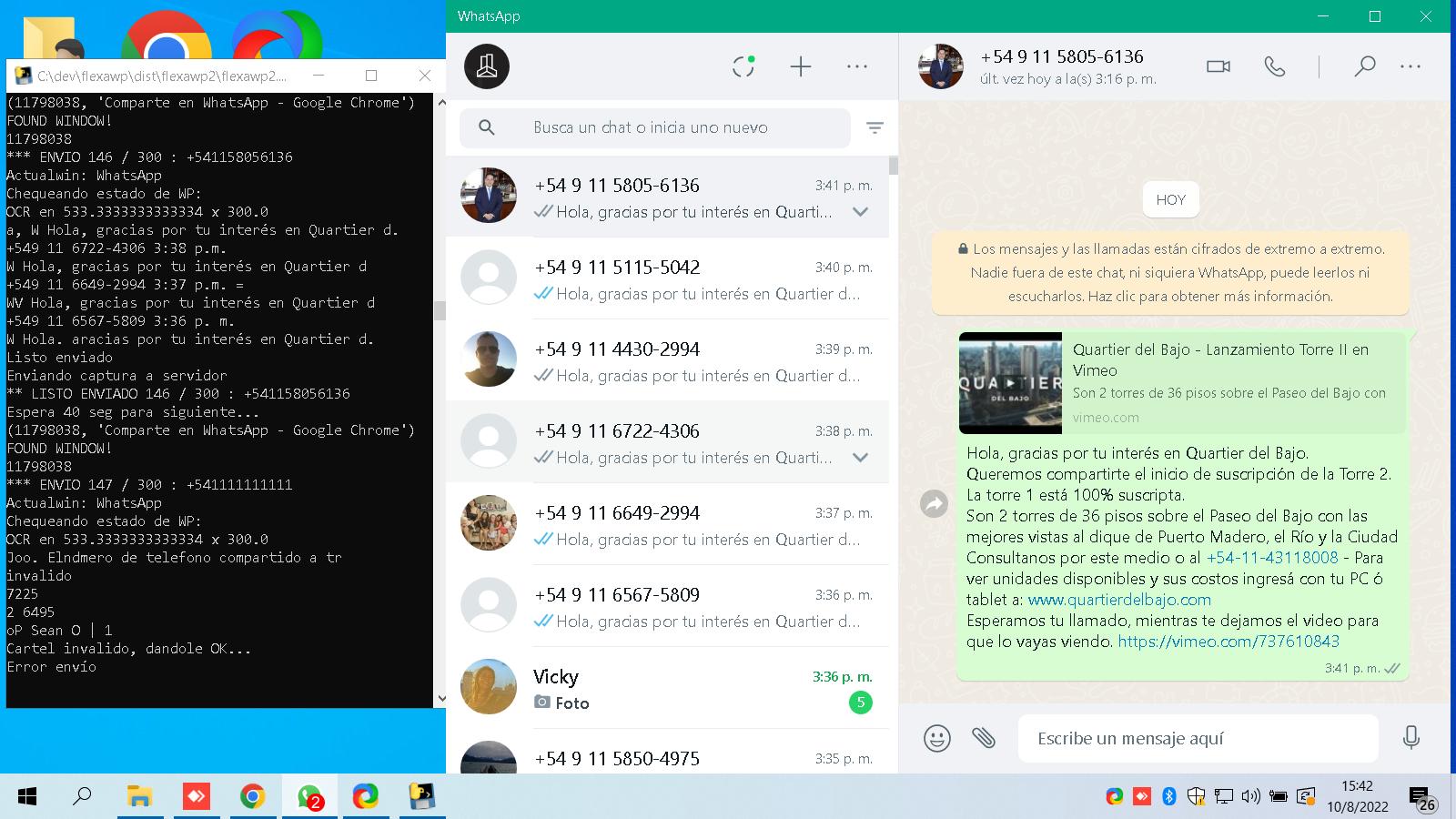Attach a file with paperclip icon
This screenshot has height=819, width=1456.
click(x=984, y=738)
